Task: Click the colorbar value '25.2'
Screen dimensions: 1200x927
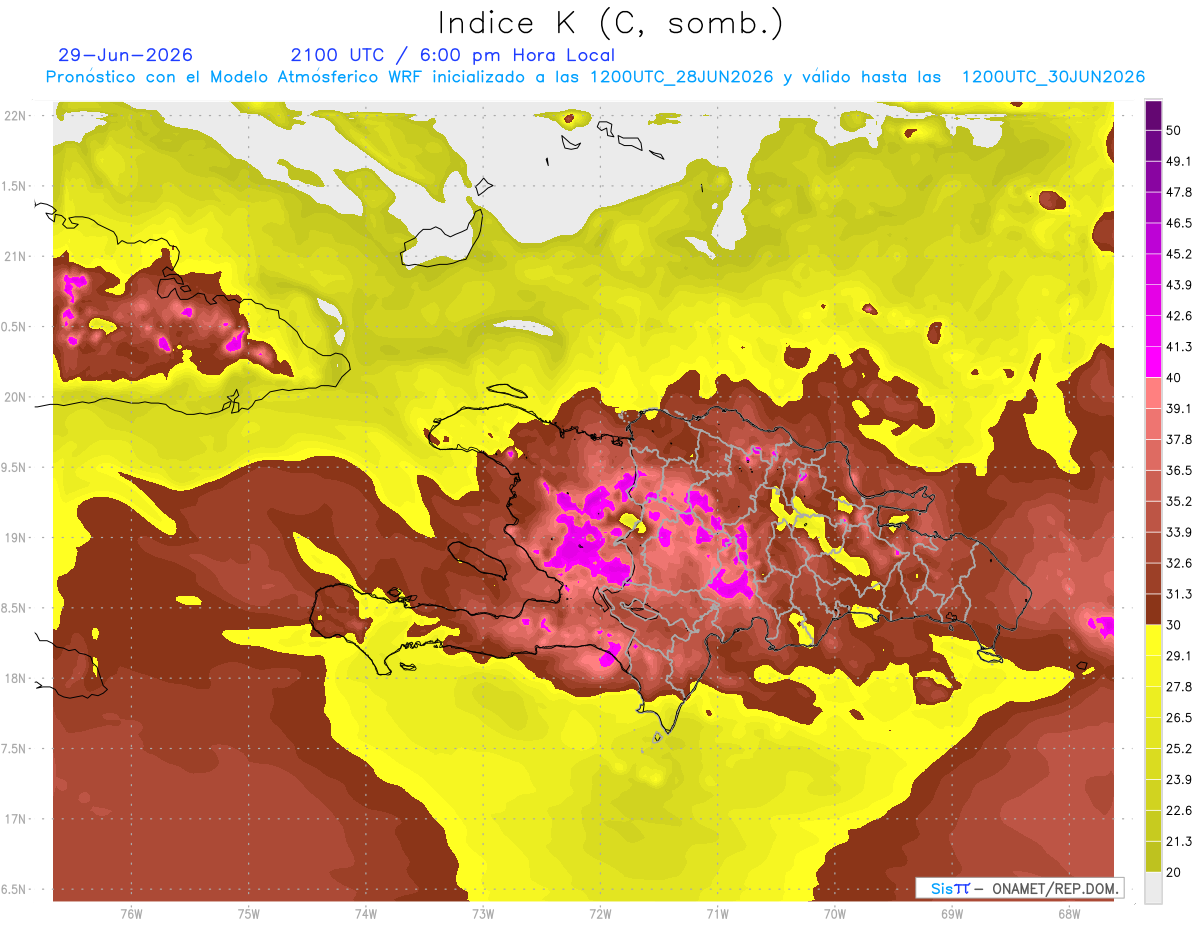Action: [x=1178, y=748]
